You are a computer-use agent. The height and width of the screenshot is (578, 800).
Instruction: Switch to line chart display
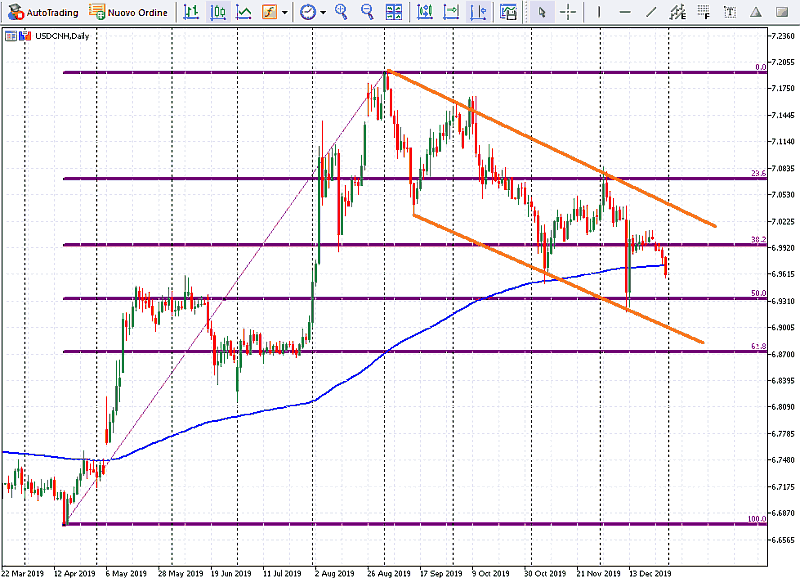(x=243, y=12)
